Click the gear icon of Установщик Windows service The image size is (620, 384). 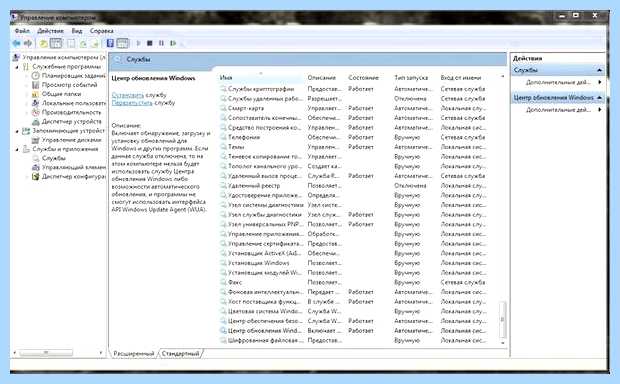pos(223,263)
